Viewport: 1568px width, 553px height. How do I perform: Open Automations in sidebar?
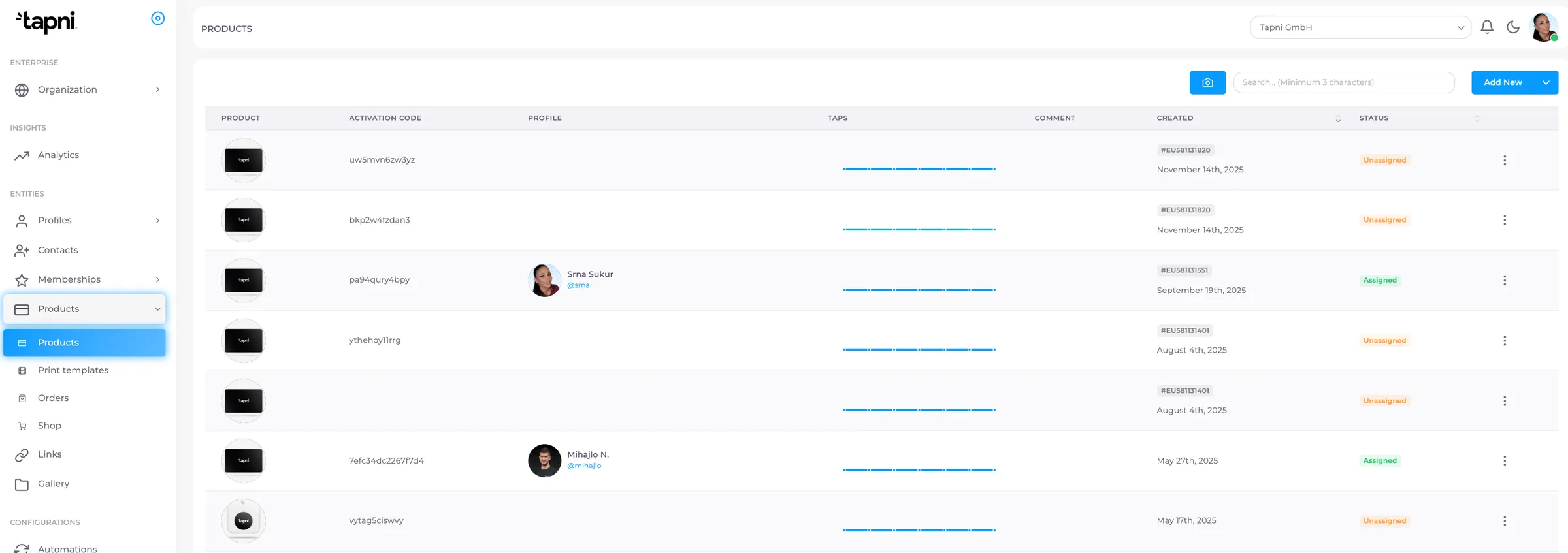click(x=84, y=547)
